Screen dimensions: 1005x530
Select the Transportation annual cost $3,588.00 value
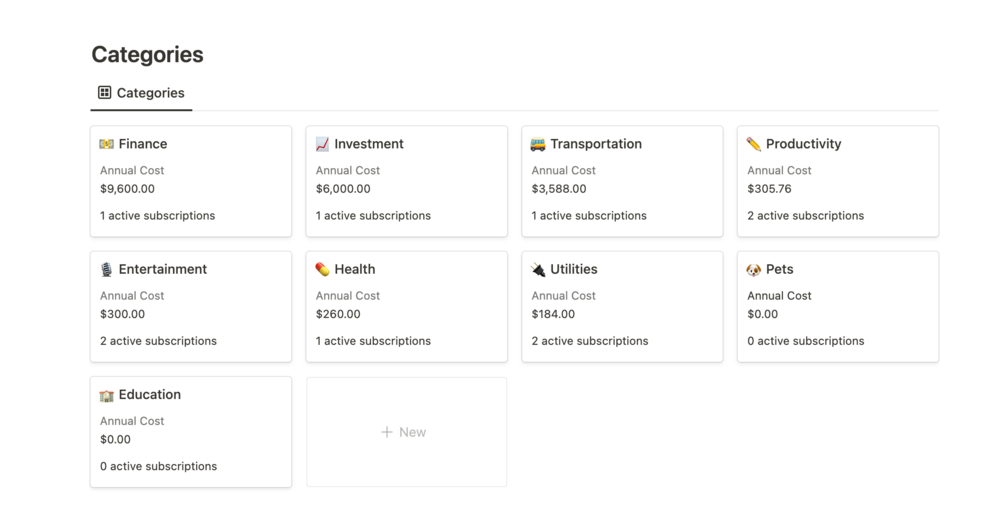559,189
